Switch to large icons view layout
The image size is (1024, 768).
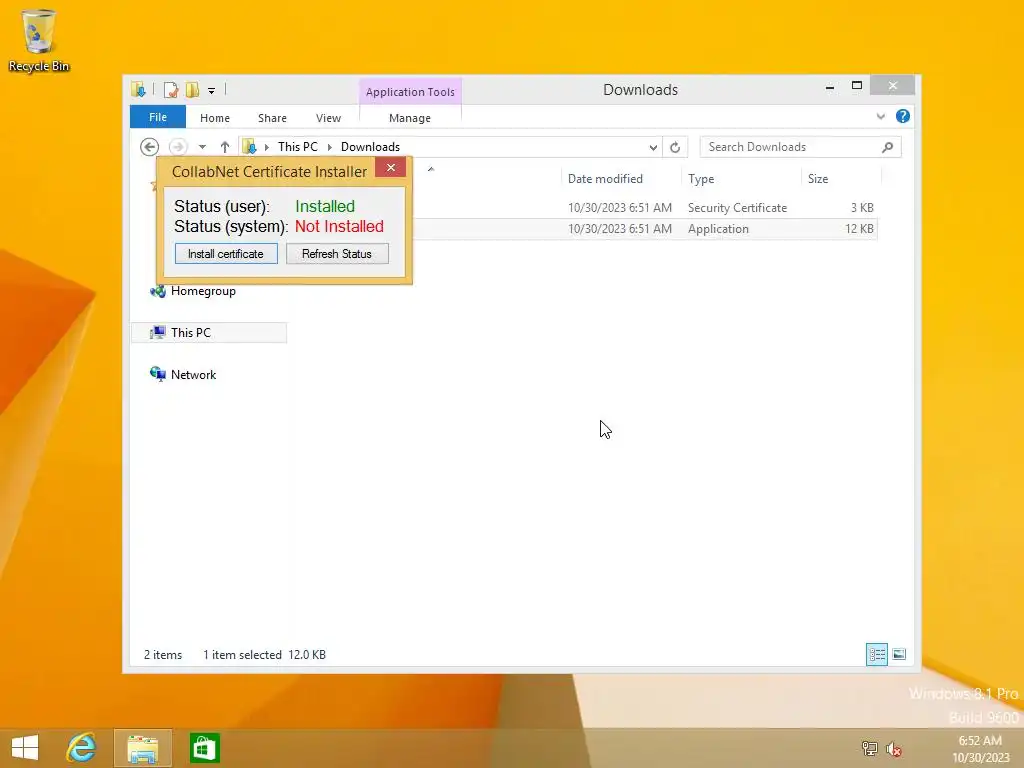[x=899, y=654]
